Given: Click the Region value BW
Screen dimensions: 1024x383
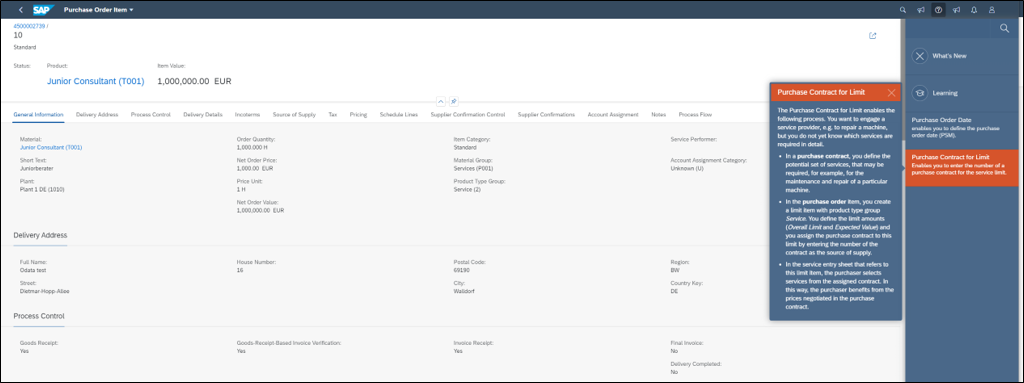Looking at the screenshot, I should click(675, 271).
